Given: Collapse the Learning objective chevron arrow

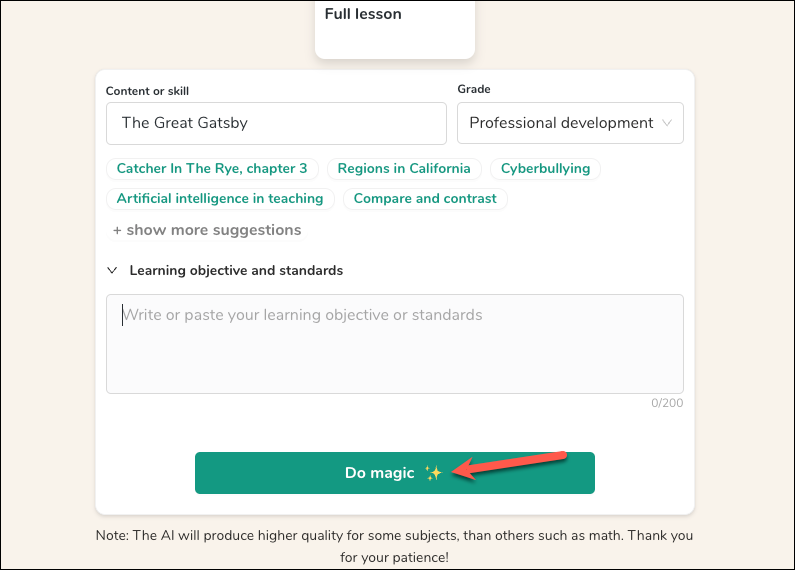Looking at the screenshot, I should point(111,270).
